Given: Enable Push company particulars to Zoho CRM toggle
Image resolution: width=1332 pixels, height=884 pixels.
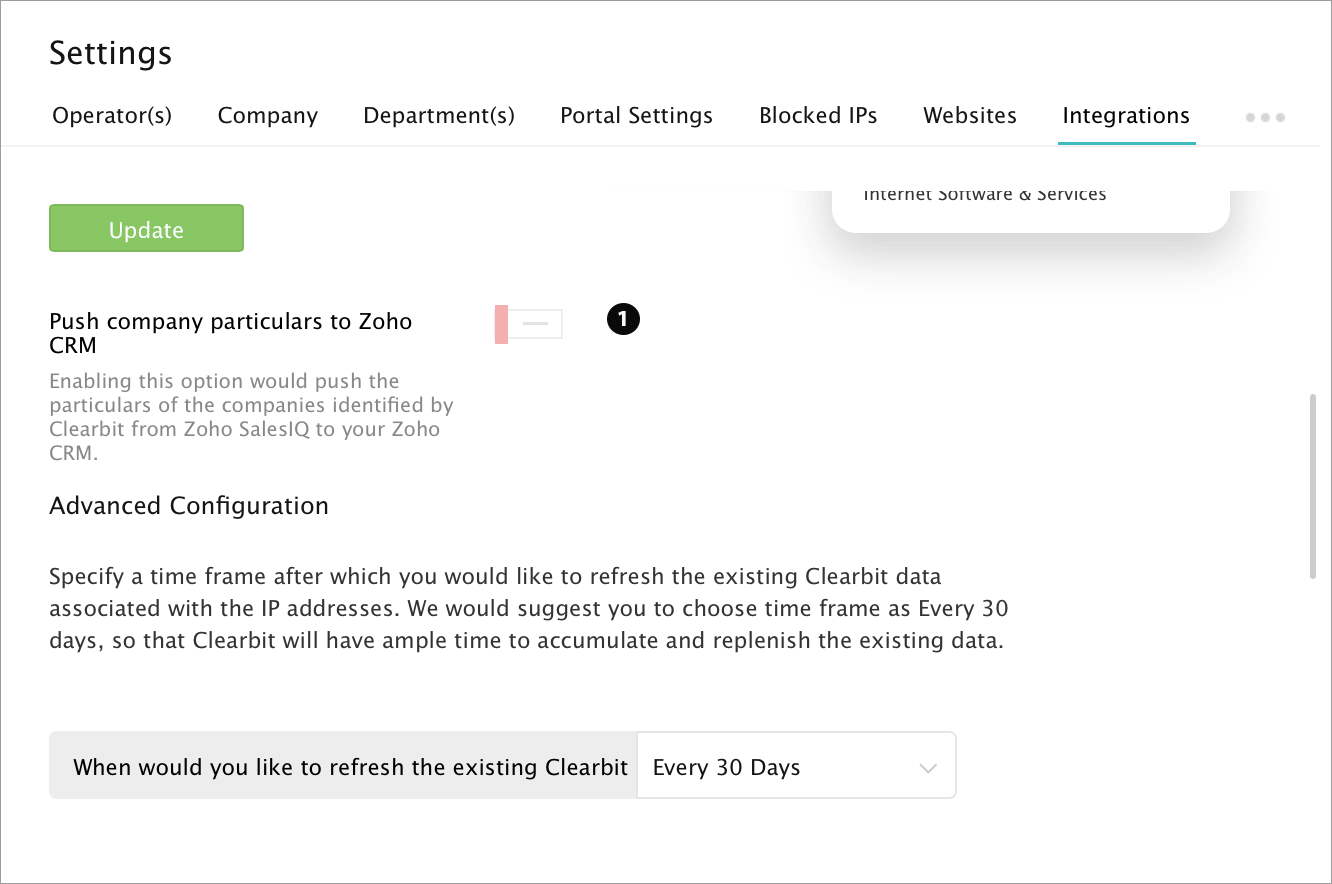Looking at the screenshot, I should pos(529,324).
